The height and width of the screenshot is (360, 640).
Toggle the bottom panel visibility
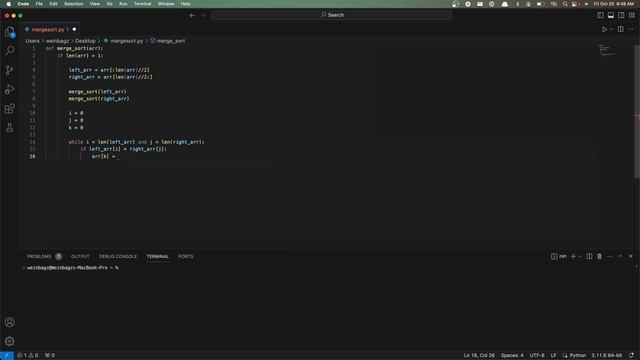click(611, 15)
